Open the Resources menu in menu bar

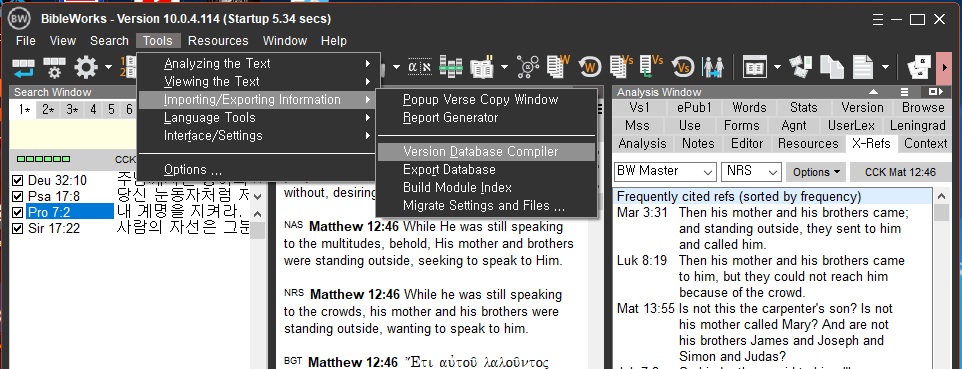pyautogui.click(x=218, y=41)
